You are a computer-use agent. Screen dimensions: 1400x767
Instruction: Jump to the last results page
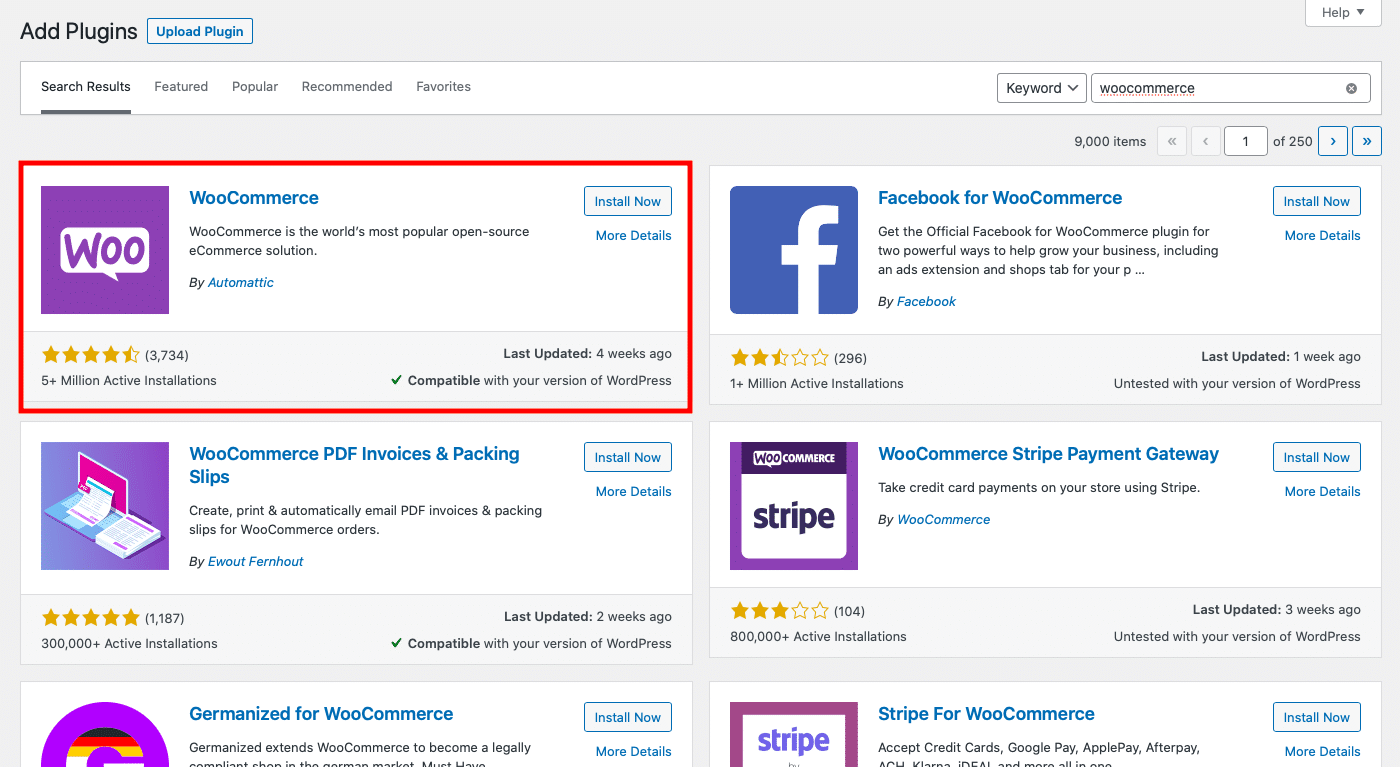pyautogui.click(x=1367, y=141)
